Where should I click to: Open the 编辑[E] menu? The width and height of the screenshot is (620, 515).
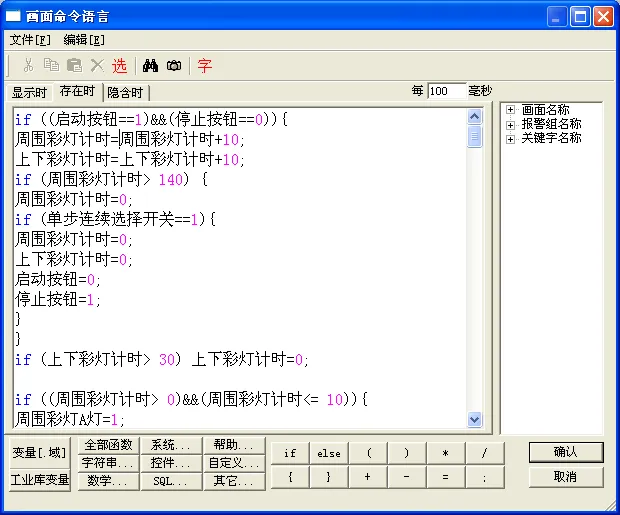pyautogui.click(x=84, y=40)
